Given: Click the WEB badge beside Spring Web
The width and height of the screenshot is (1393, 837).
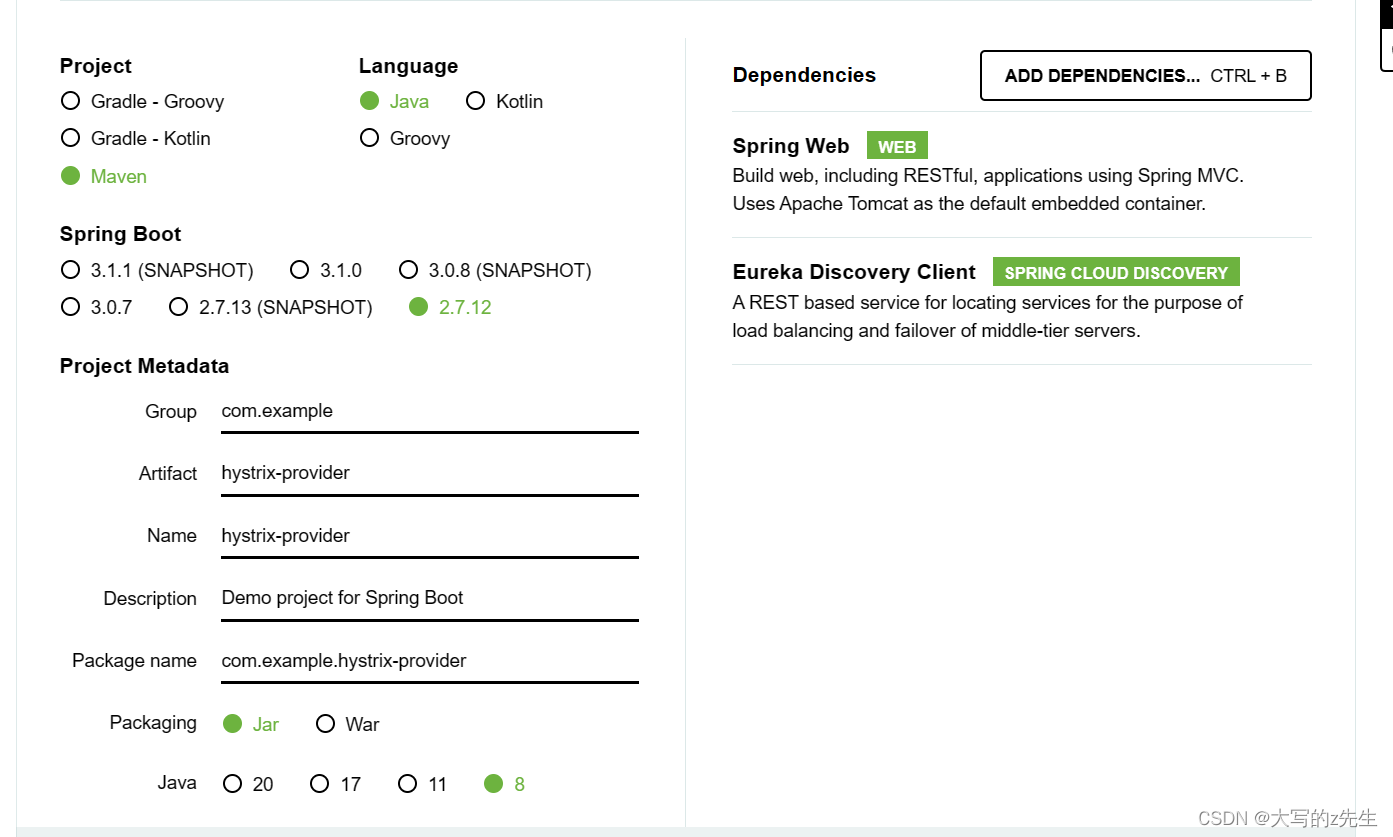Looking at the screenshot, I should (896, 145).
